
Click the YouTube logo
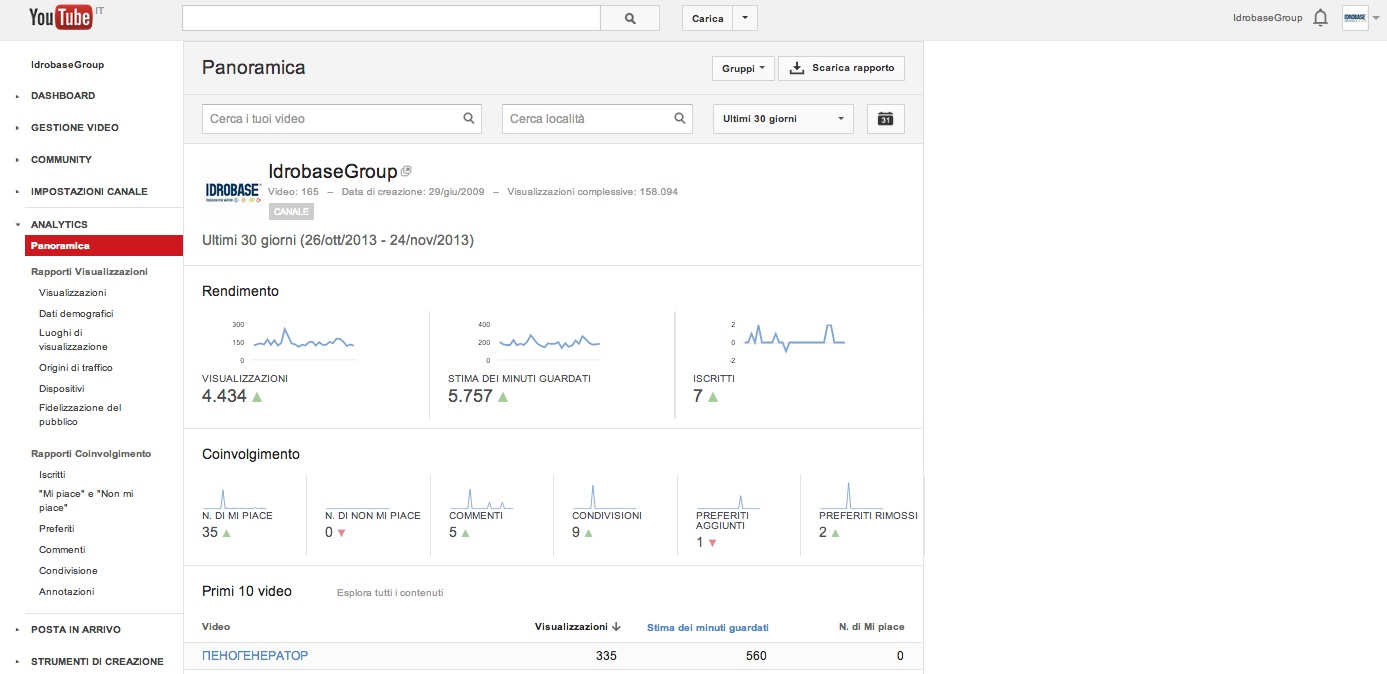[x=61, y=17]
